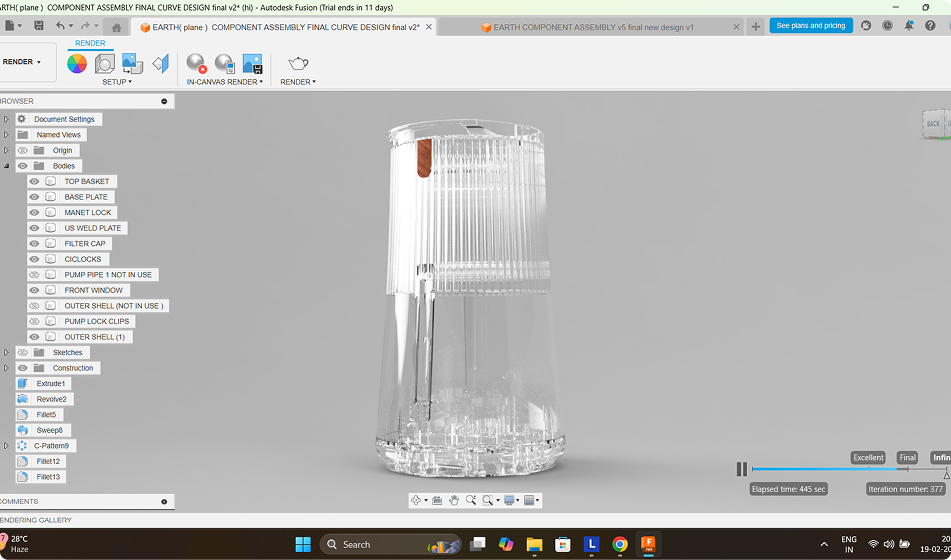The image size is (951, 560).
Task: Open the Help question mark icon
Action: coord(930,25)
